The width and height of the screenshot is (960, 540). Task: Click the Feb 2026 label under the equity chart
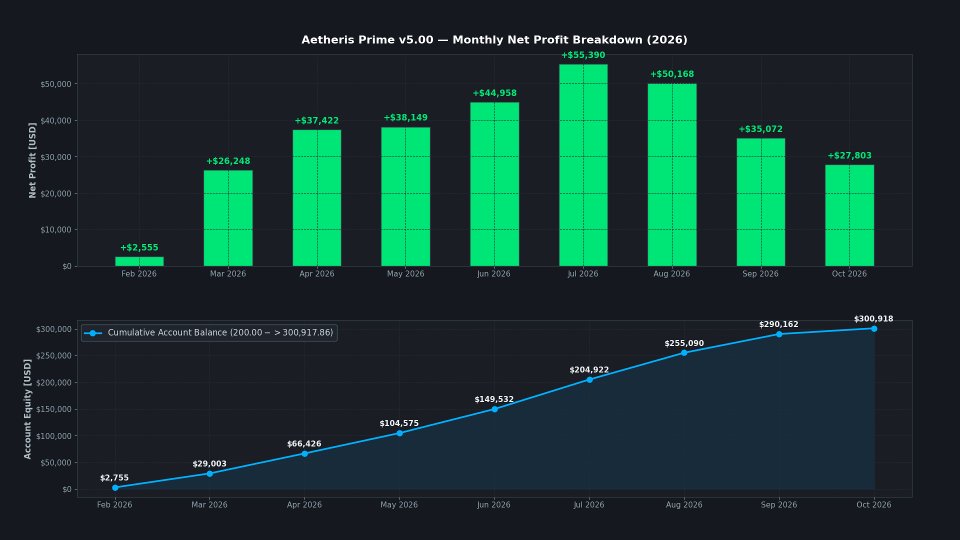coord(114,504)
